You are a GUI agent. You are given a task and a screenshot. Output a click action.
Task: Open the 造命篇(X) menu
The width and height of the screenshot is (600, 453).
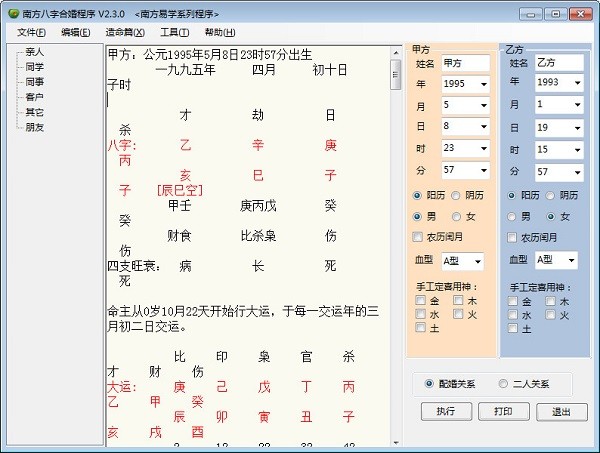tap(125, 33)
